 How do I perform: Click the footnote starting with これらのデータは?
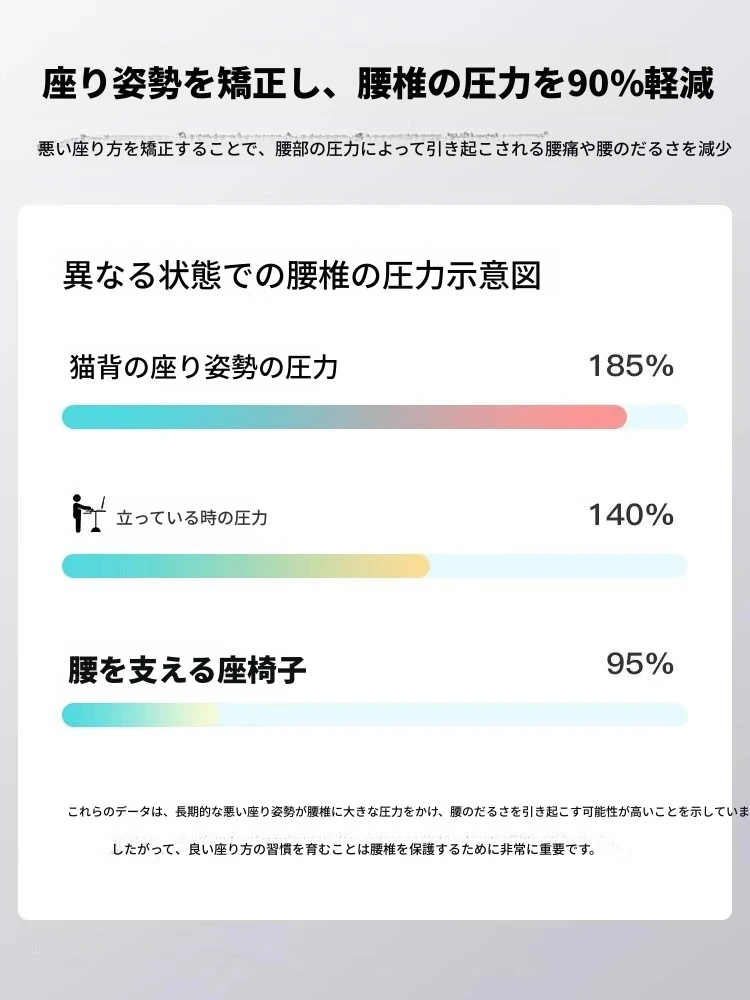(x=408, y=812)
